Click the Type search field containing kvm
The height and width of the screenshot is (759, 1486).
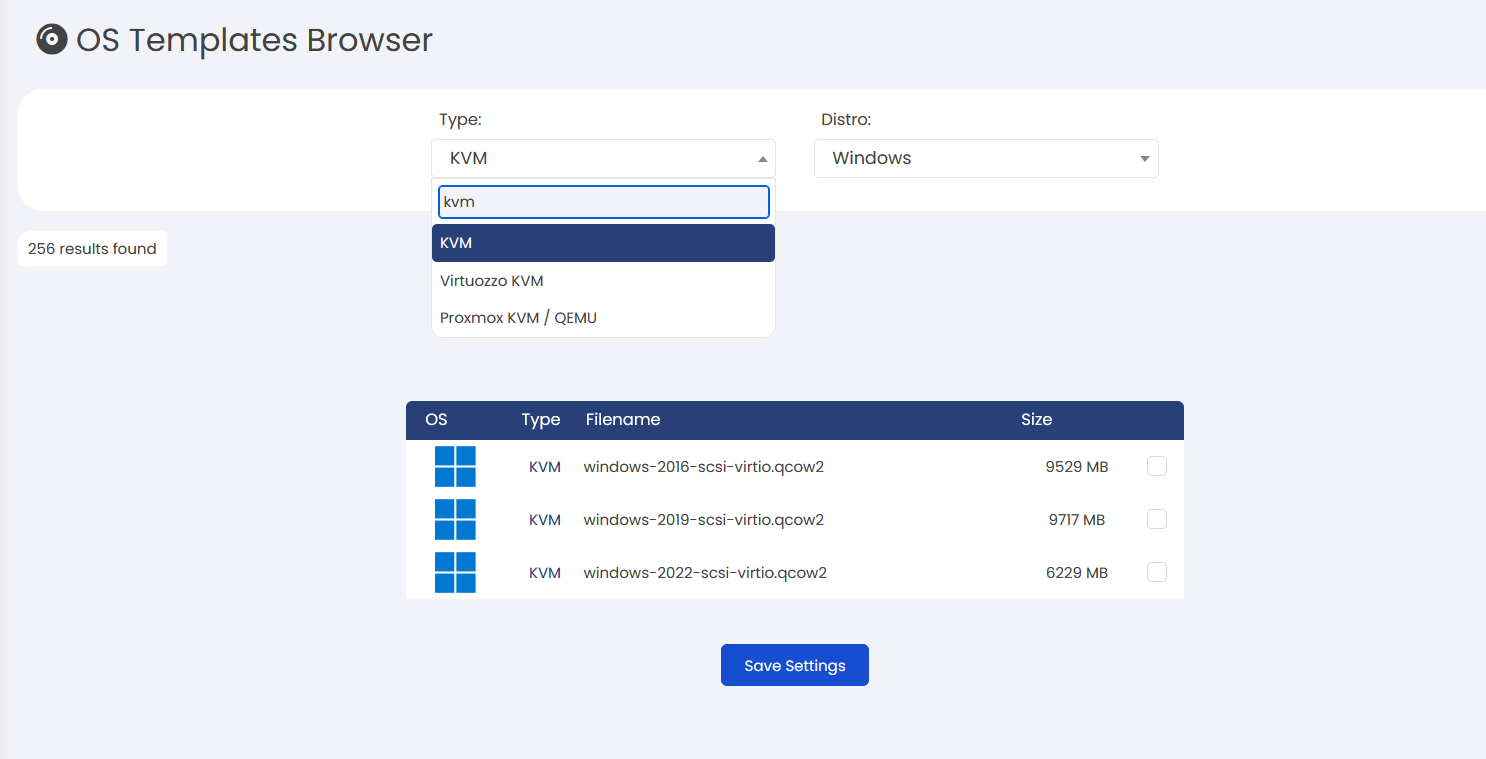point(603,202)
